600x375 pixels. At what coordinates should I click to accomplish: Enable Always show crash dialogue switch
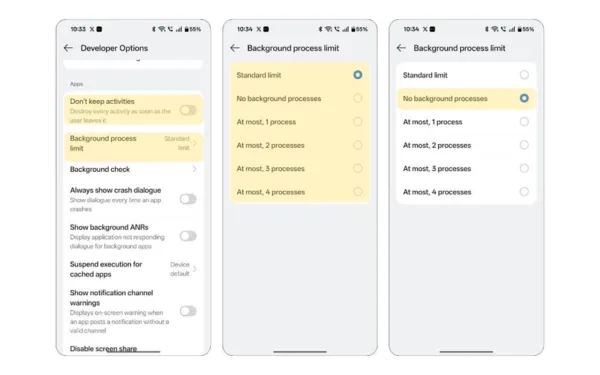point(188,199)
